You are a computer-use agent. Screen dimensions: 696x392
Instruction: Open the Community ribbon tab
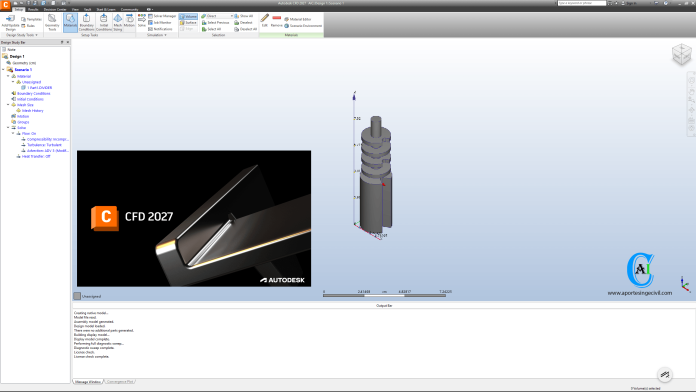[x=130, y=9]
